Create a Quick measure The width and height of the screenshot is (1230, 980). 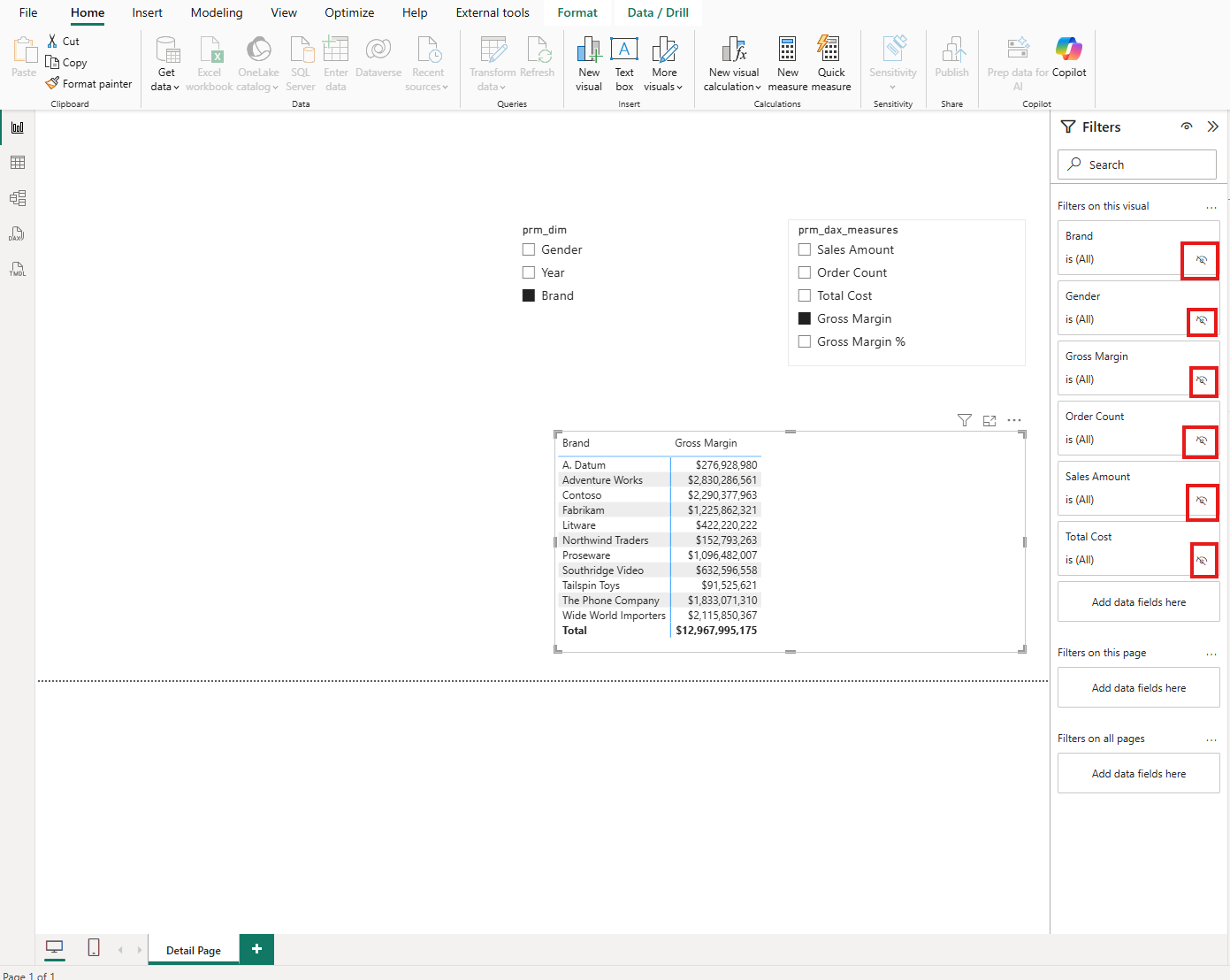coord(830,64)
